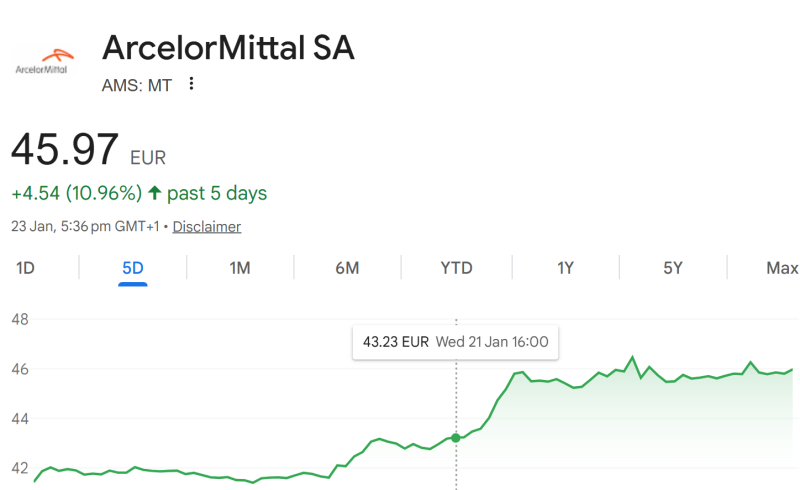
Task: View the 1Y chart period
Action: (x=566, y=268)
